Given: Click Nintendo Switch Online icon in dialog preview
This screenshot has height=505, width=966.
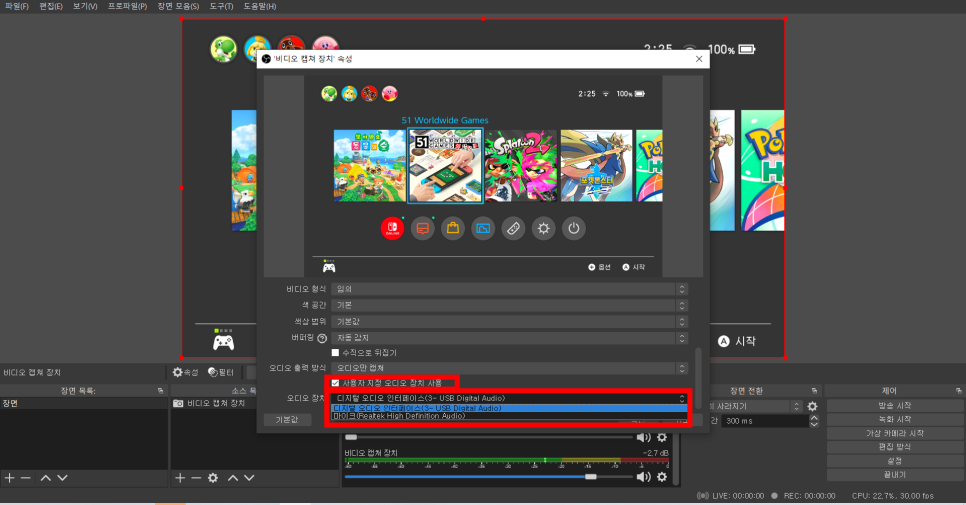Looking at the screenshot, I should (392, 228).
